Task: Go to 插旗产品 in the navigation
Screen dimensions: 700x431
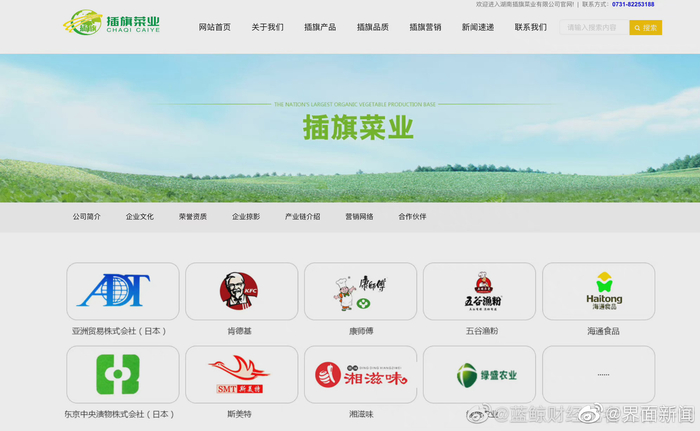Action: click(320, 27)
